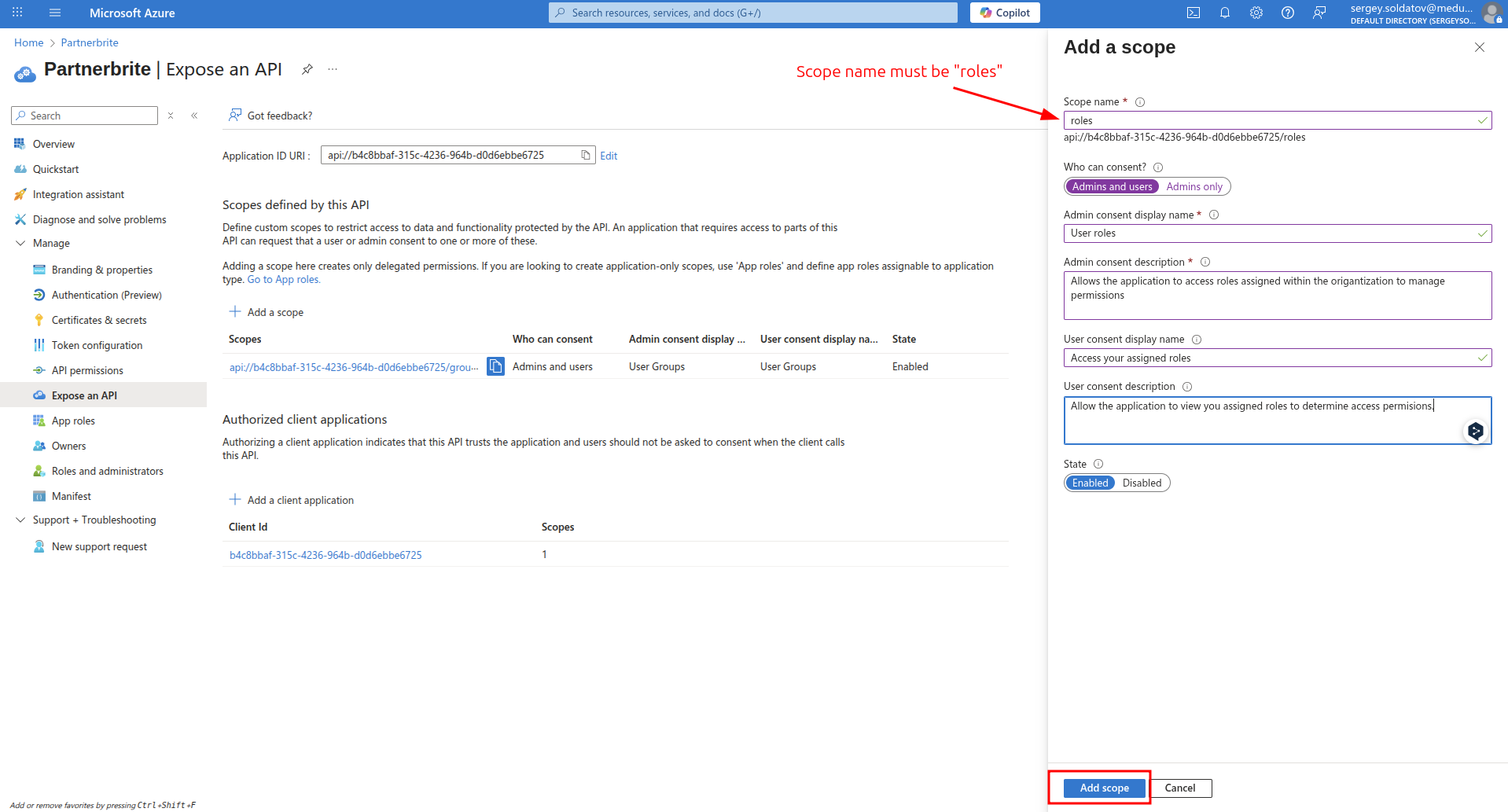Click Add a client application plus icon

[x=235, y=499]
